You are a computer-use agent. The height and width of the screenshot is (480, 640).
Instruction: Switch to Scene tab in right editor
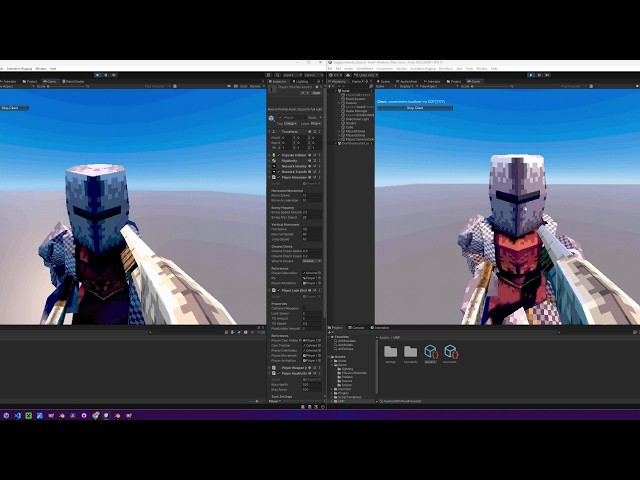click(383, 81)
